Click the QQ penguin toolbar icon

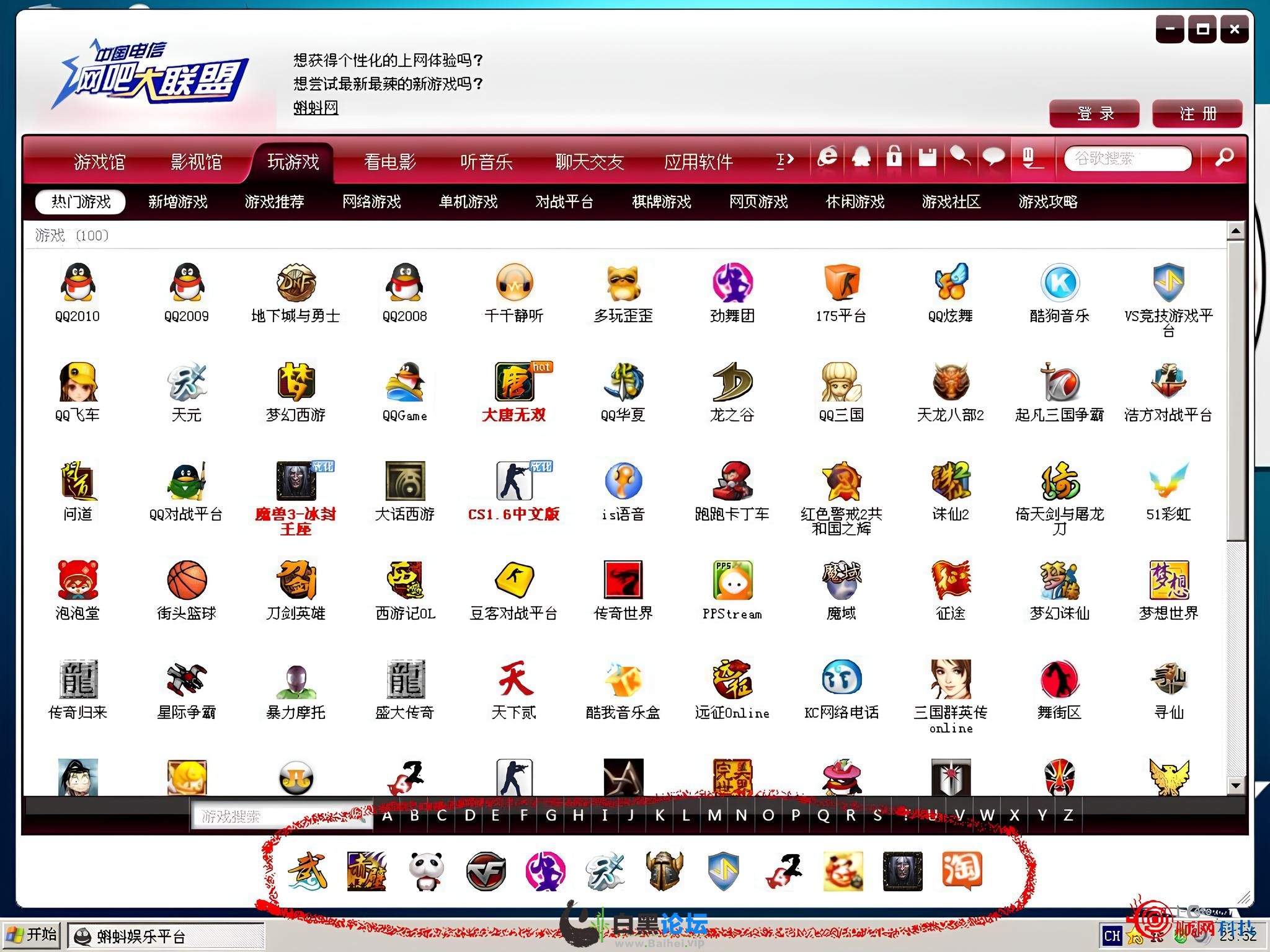point(861,157)
